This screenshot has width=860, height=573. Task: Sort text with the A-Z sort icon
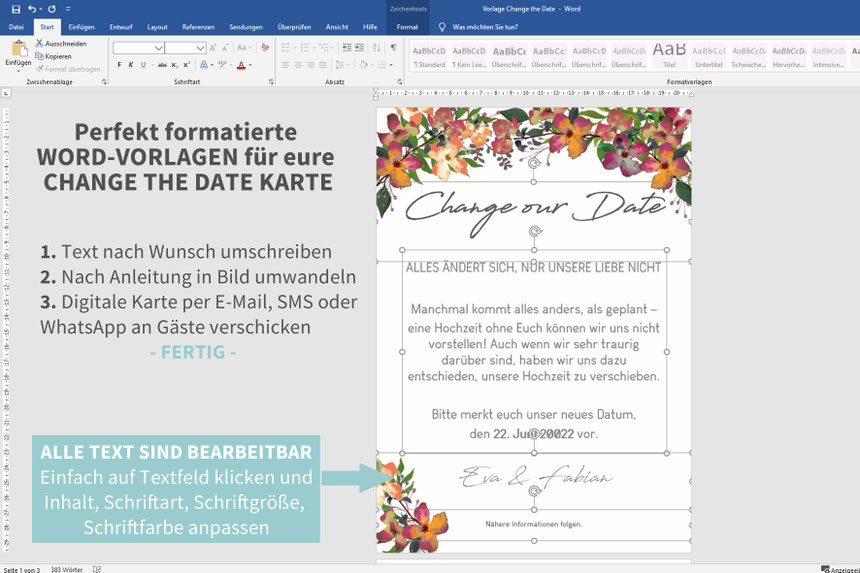(377, 48)
